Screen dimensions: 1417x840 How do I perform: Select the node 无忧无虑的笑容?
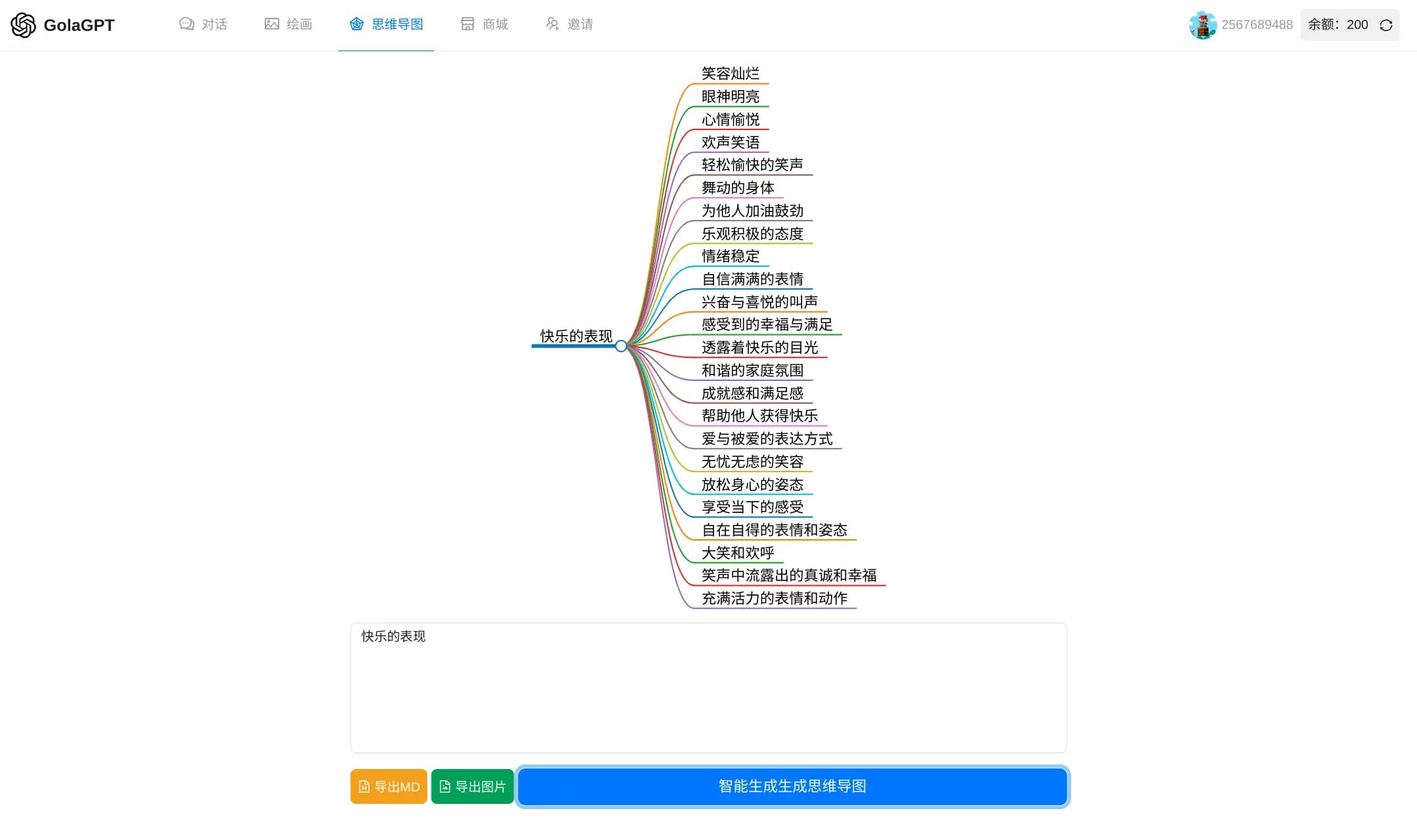click(752, 462)
